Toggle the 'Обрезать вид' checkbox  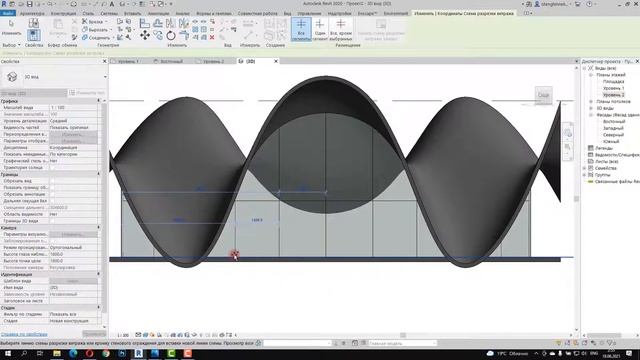[52, 181]
